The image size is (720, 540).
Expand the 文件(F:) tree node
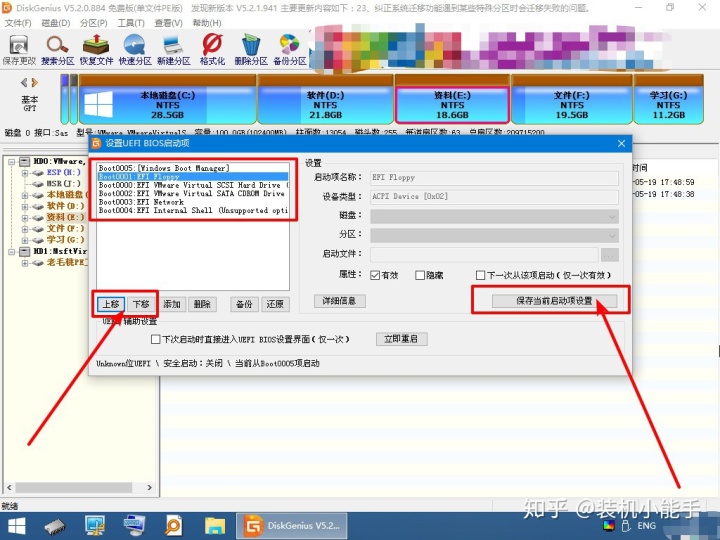25,229
